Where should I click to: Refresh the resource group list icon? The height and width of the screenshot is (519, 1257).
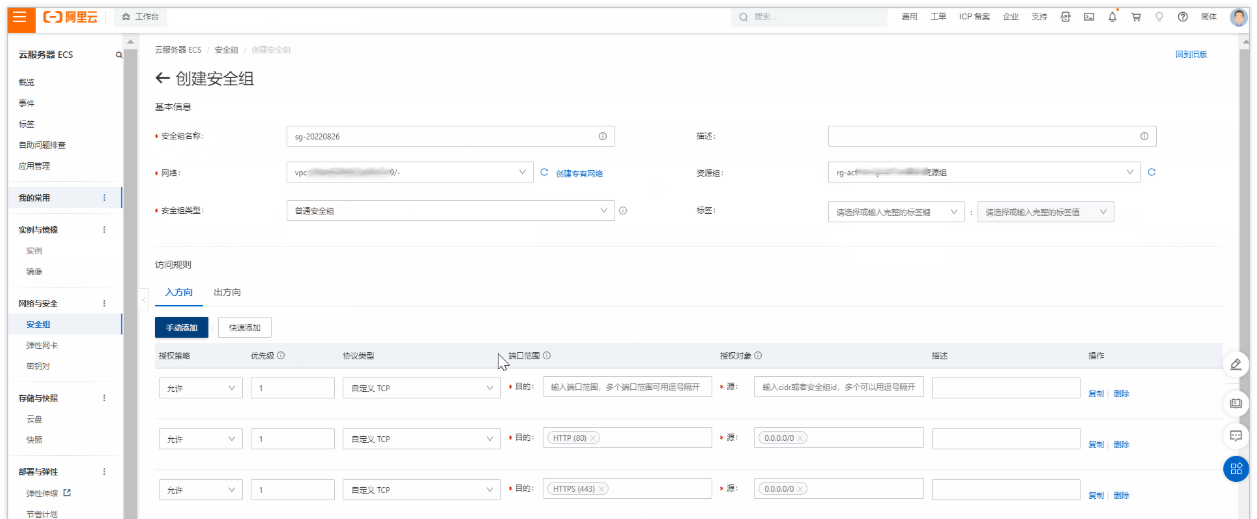1152,172
